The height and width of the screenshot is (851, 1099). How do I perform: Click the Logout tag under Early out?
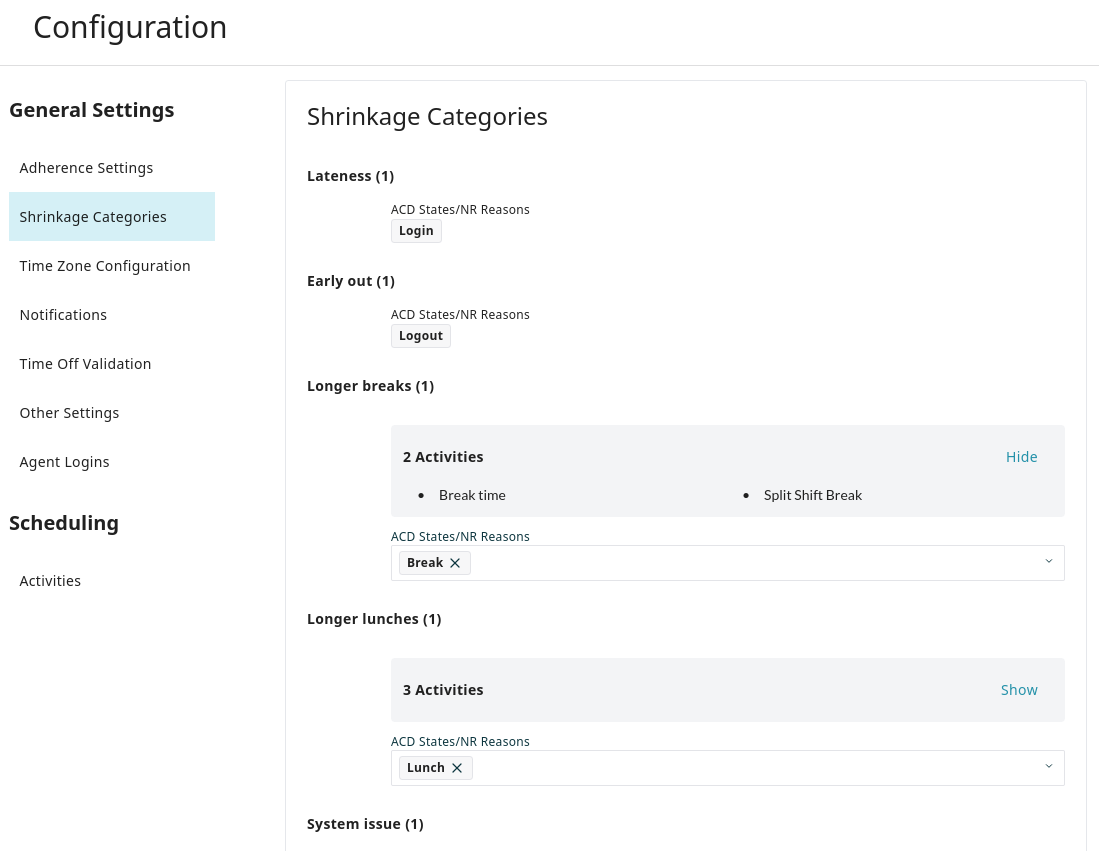pos(420,336)
